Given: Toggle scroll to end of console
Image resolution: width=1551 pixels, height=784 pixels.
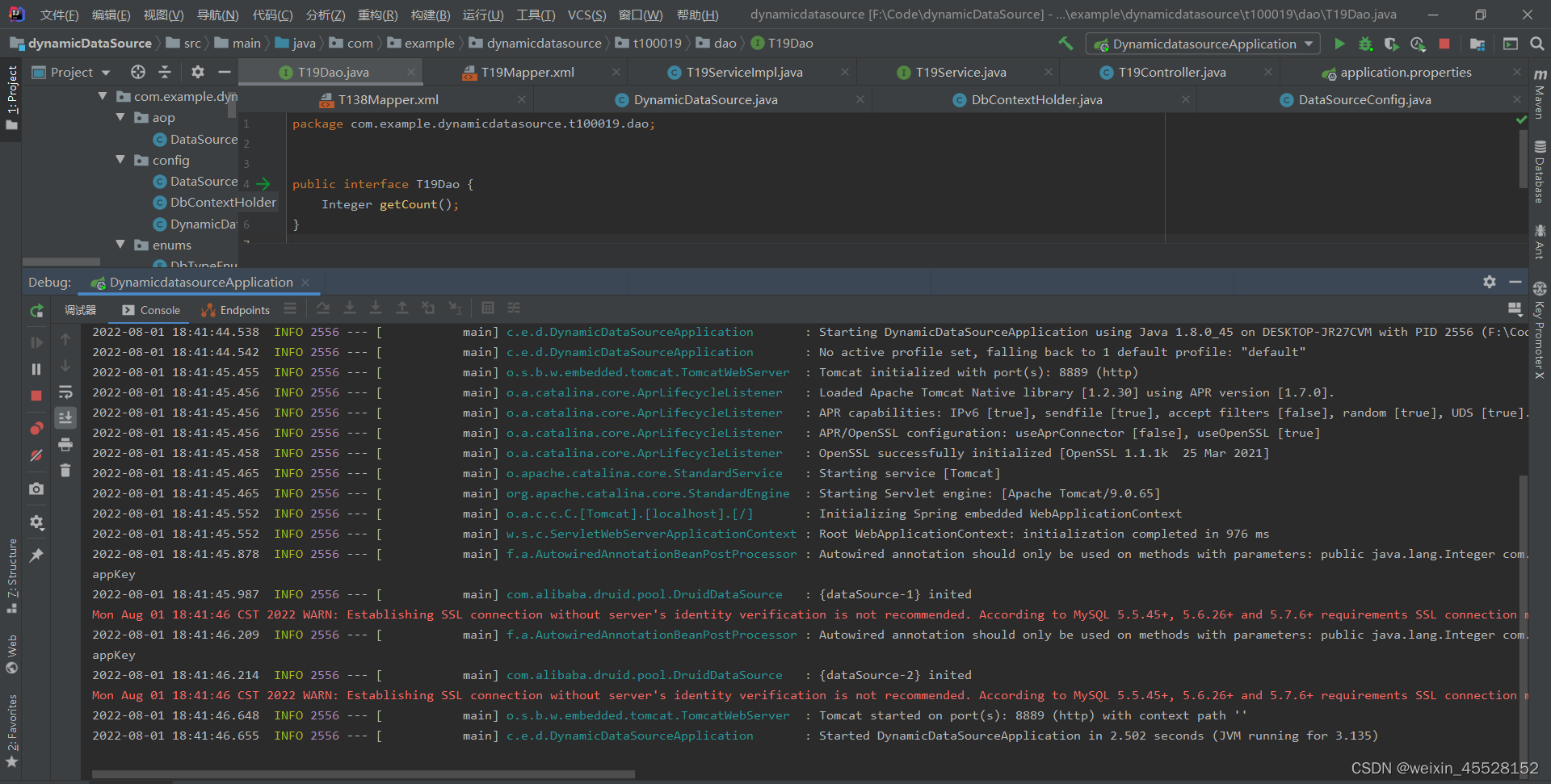Looking at the screenshot, I should 65,417.
